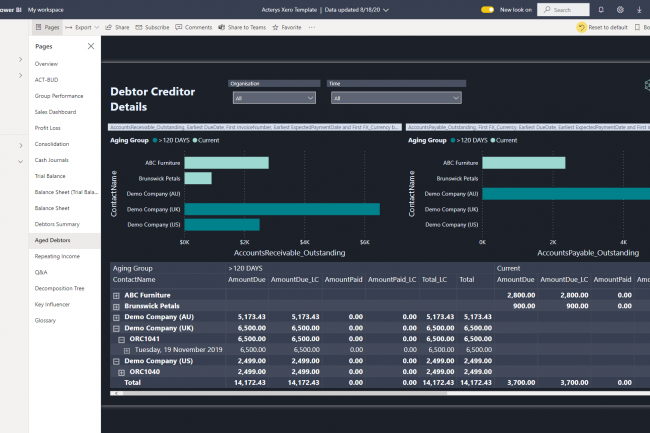Click the >120 DAYS legend swatch in payables chart
This screenshot has width=650, height=433.
click(x=453, y=140)
